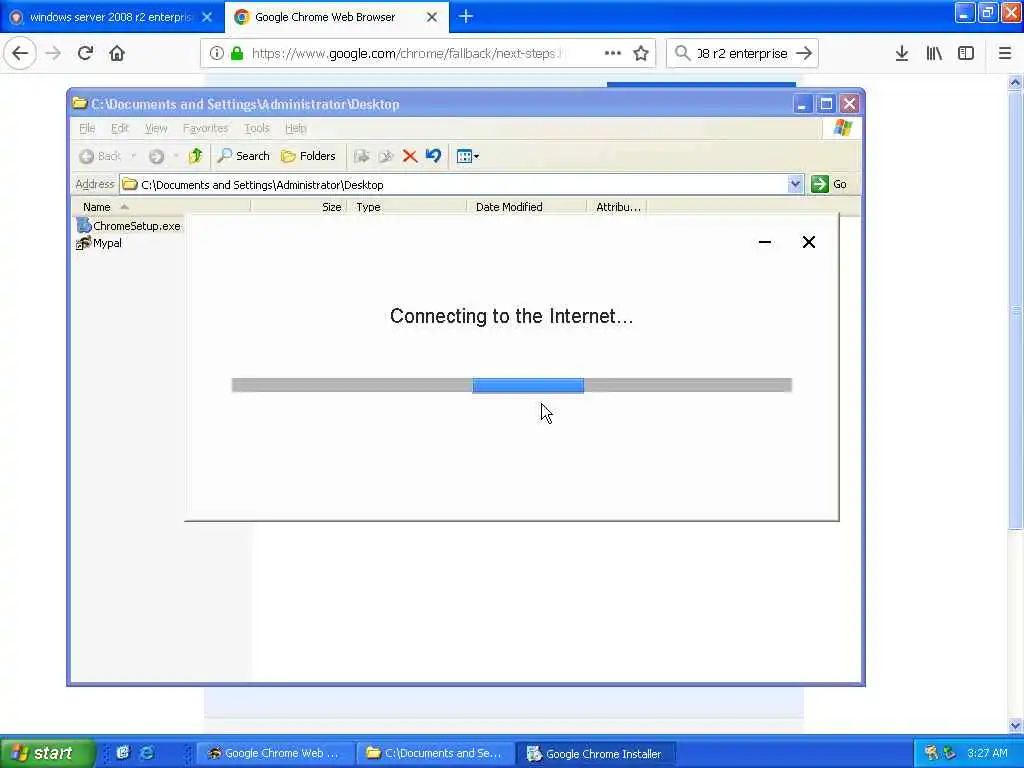This screenshot has width=1024, height=768.
Task: Click the system tray clock
Action: pos(987,753)
